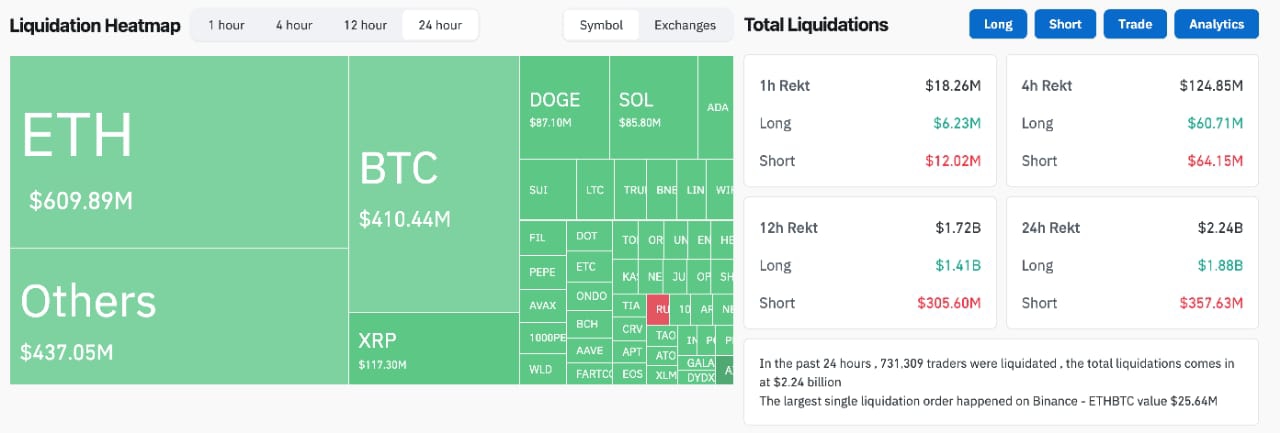Open the XRP liquidation tile
Screen dimensions: 1280x433
433,349
